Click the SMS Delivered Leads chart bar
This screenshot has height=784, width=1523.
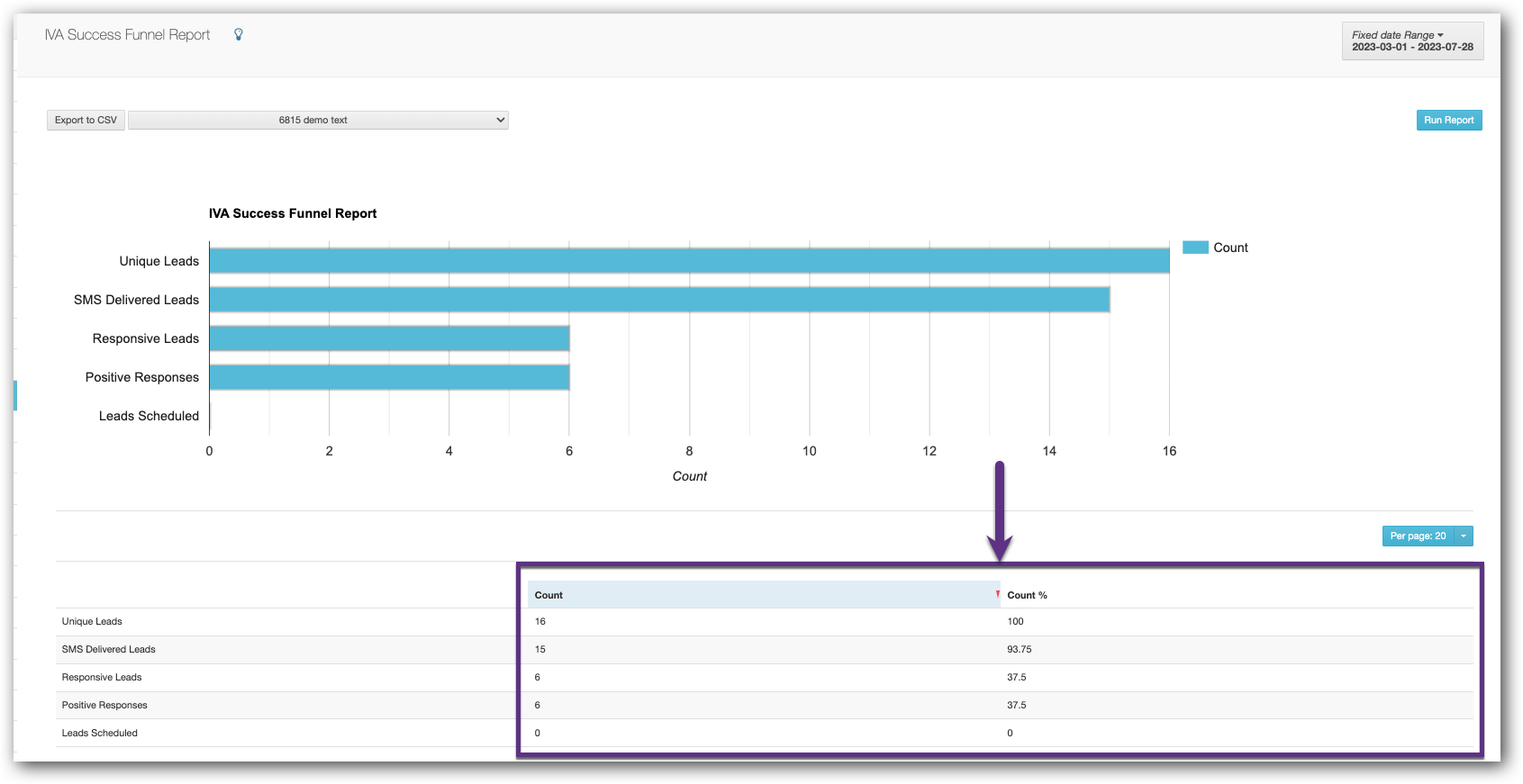coord(659,300)
